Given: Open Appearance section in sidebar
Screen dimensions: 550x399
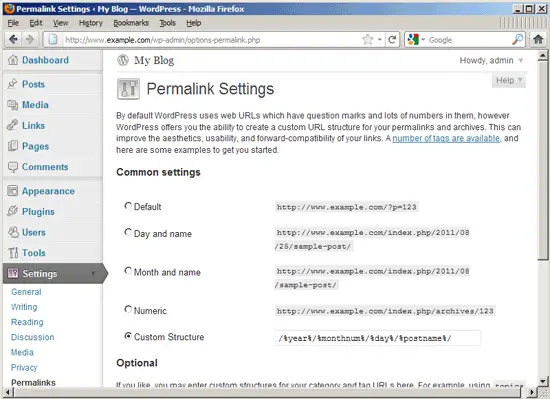Looking at the screenshot, I should point(48,191).
